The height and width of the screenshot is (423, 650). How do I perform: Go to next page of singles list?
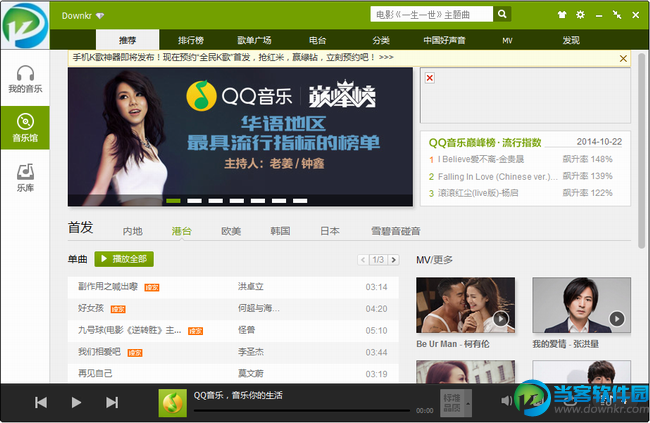(x=394, y=260)
